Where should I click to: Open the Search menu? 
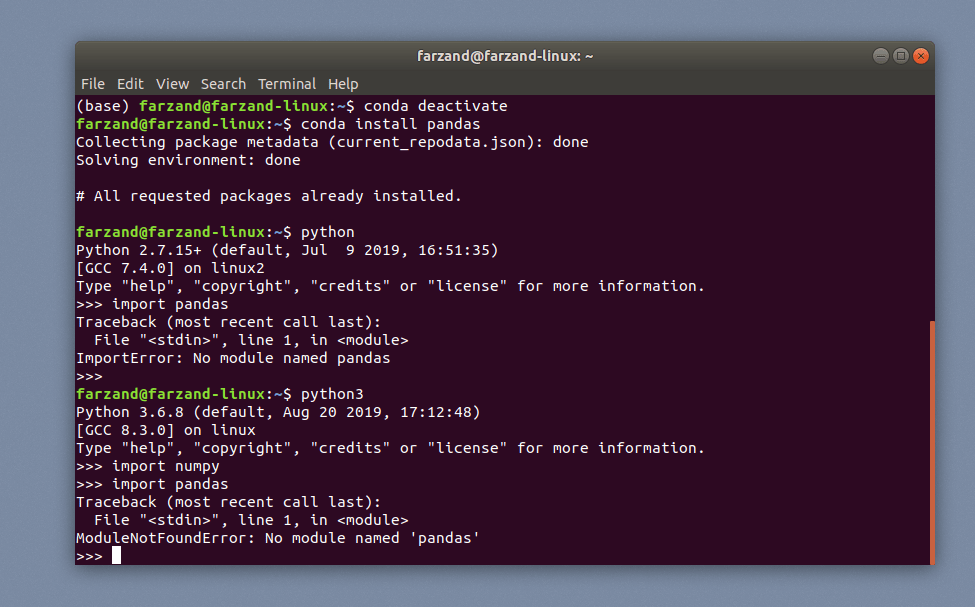pyautogui.click(x=222, y=84)
